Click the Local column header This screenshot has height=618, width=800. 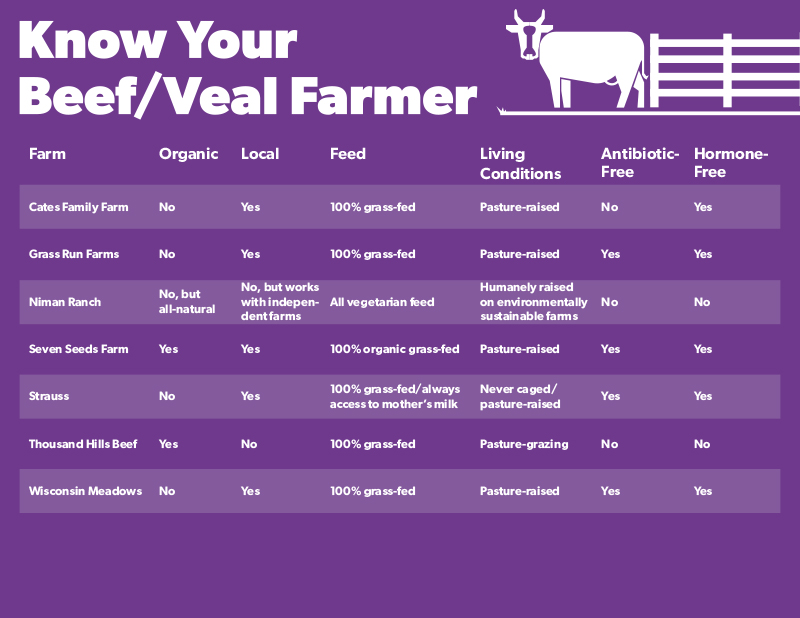[x=260, y=154]
